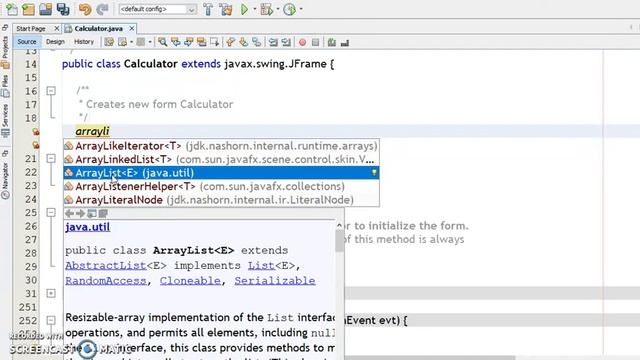Select ArrayListenerHelper<T> completion item
The width and height of the screenshot is (640, 360).
point(221,186)
